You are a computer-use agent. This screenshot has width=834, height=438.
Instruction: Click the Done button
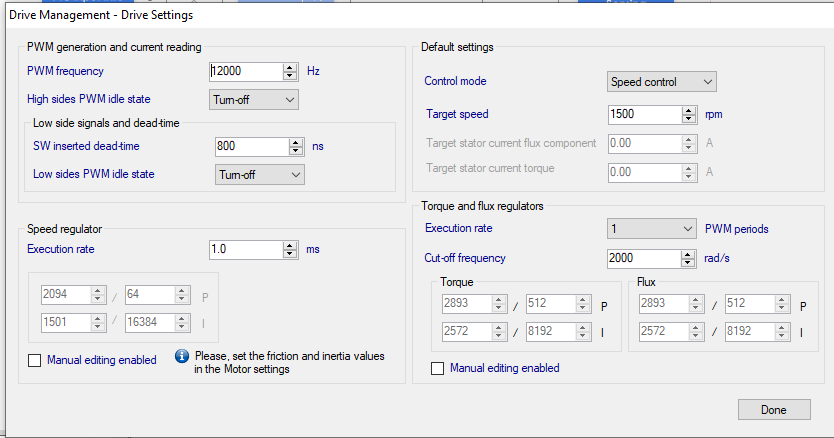point(774,410)
